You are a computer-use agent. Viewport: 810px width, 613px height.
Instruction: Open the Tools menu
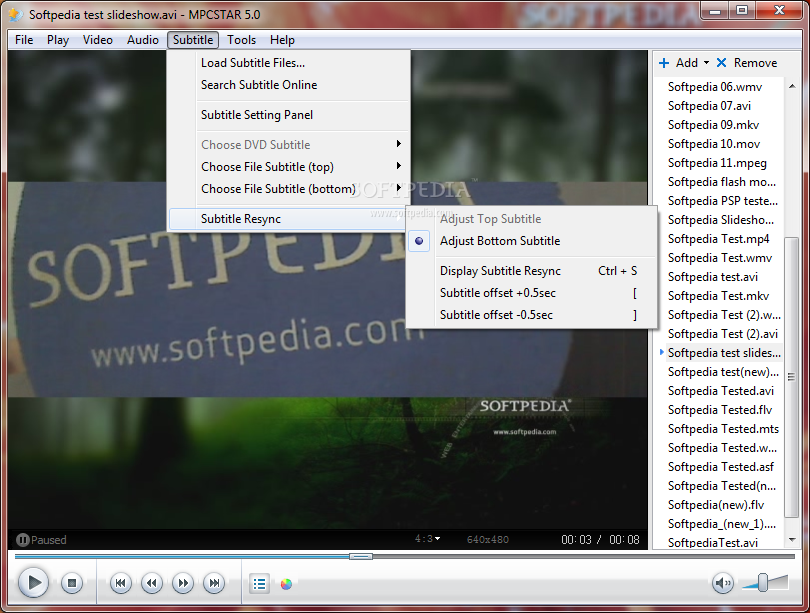pos(241,40)
